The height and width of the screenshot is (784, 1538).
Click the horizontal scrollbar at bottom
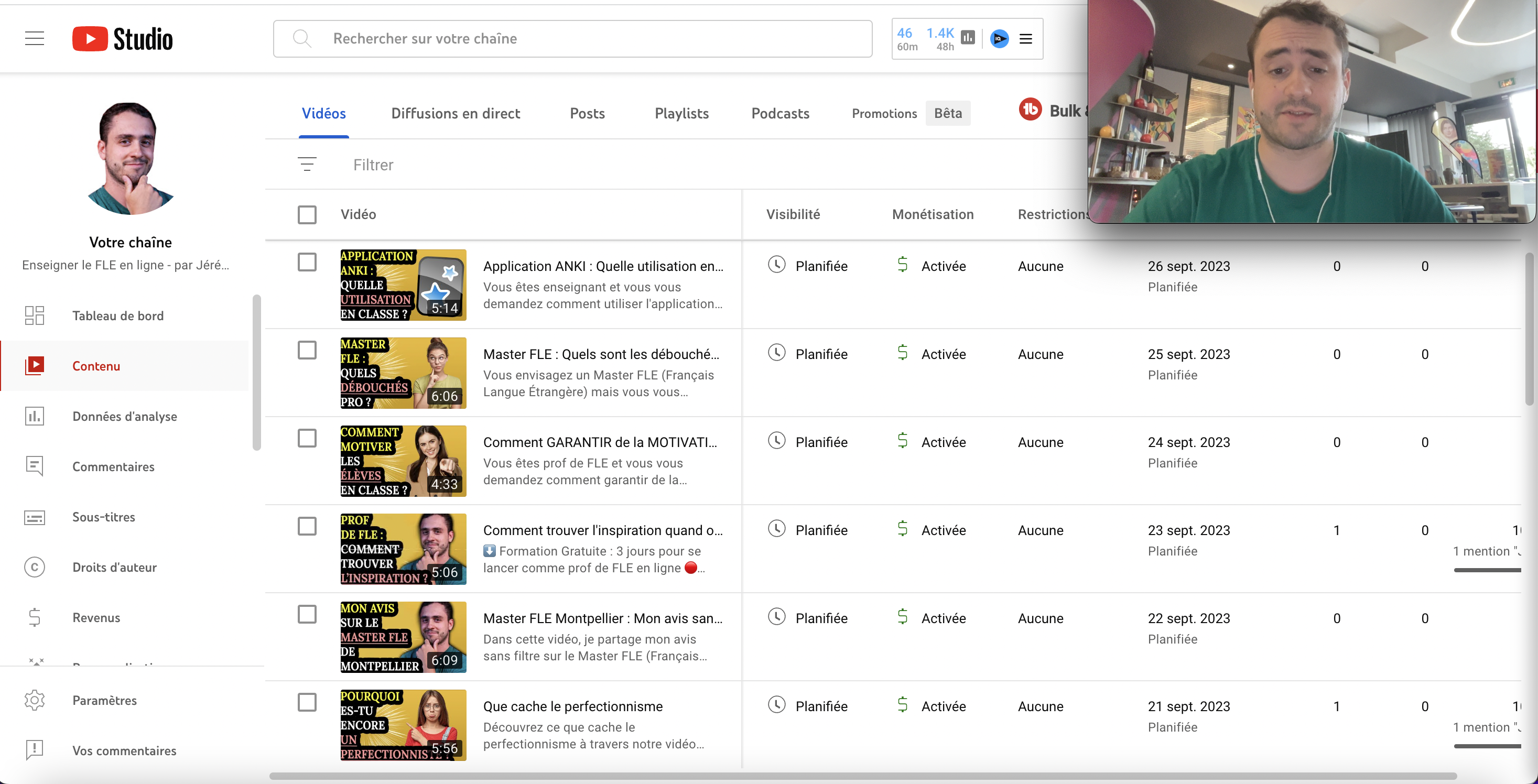(863, 776)
